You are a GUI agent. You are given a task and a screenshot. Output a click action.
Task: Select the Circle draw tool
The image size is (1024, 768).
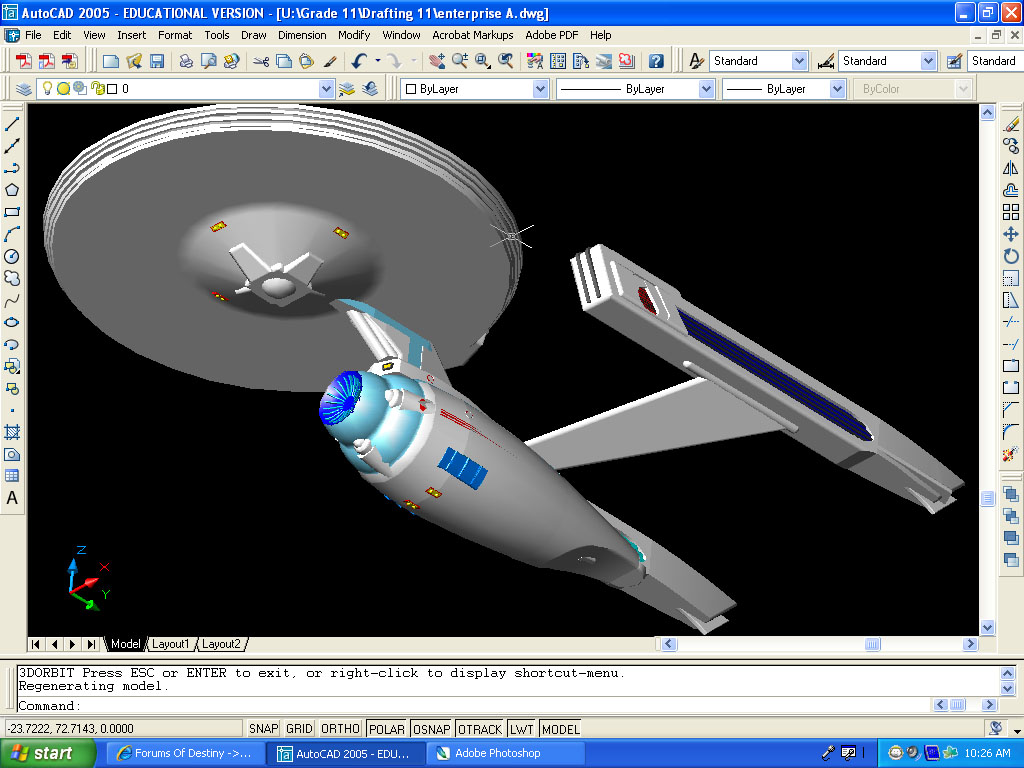(12, 257)
